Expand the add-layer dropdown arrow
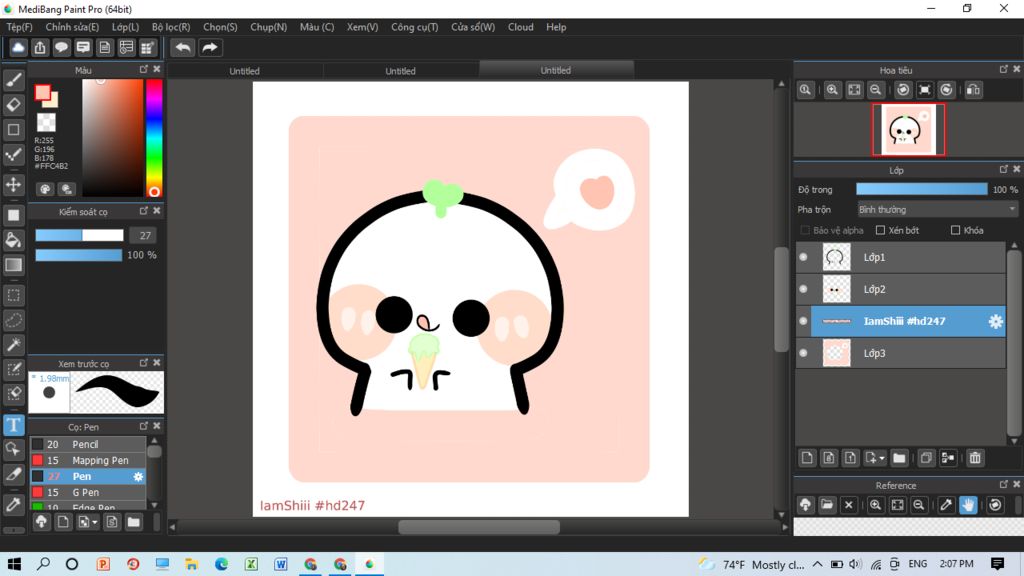Image resolution: width=1024 pixels, height=576 pixels. pos(882,458)
